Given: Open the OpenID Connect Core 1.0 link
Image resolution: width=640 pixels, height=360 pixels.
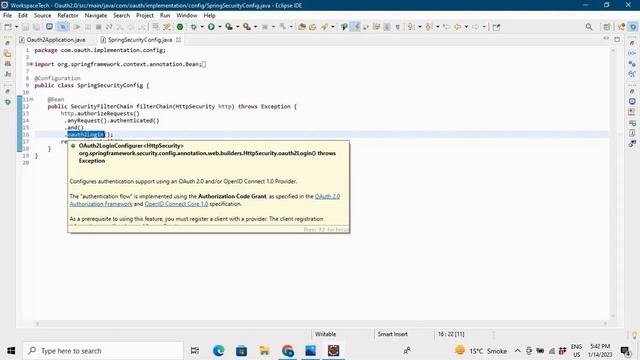Looking at the screenshot, I should [x=176, y=204].
